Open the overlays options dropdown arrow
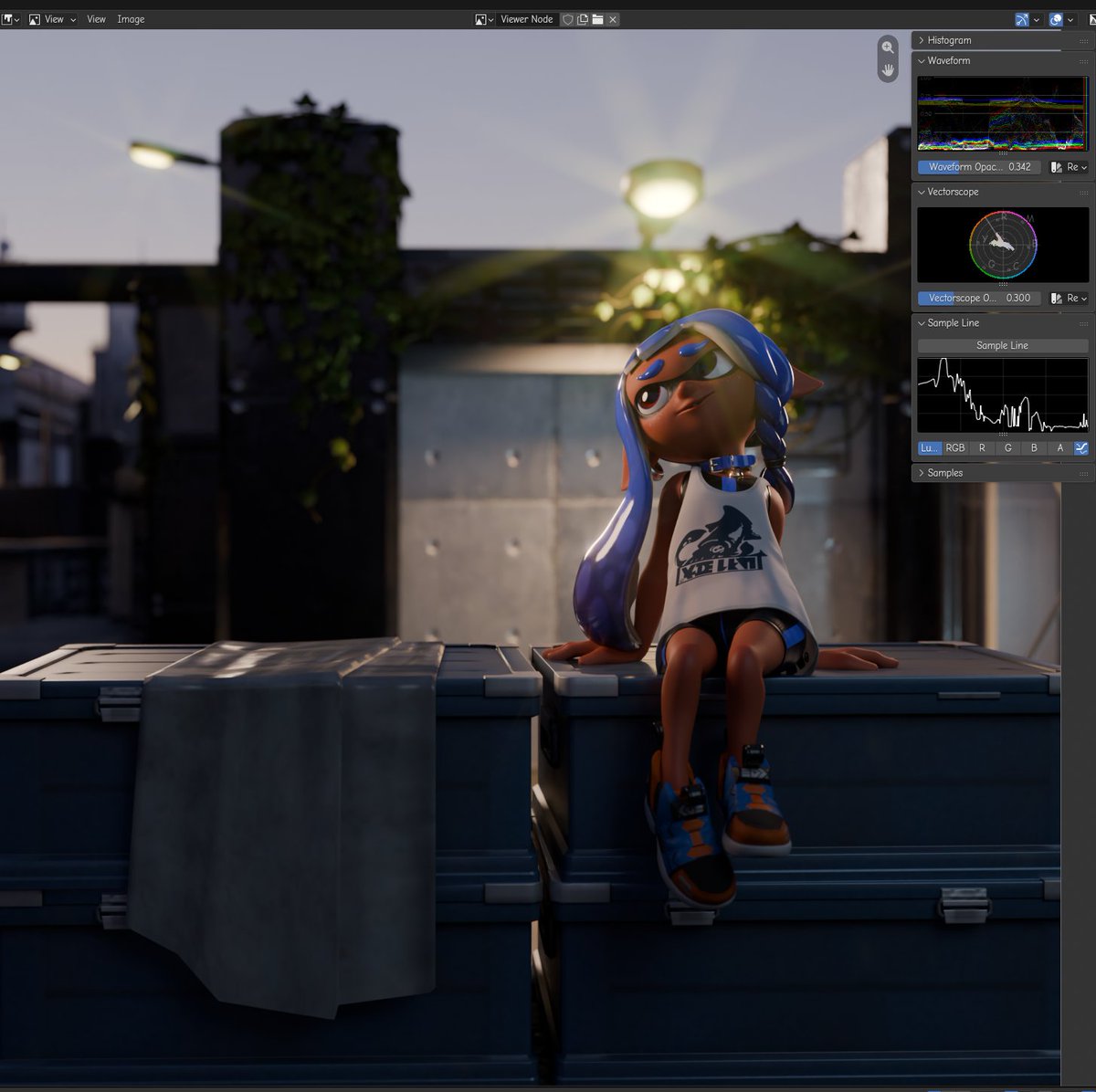The height and width of the screenshot is (1092, 1096). 1070,19
